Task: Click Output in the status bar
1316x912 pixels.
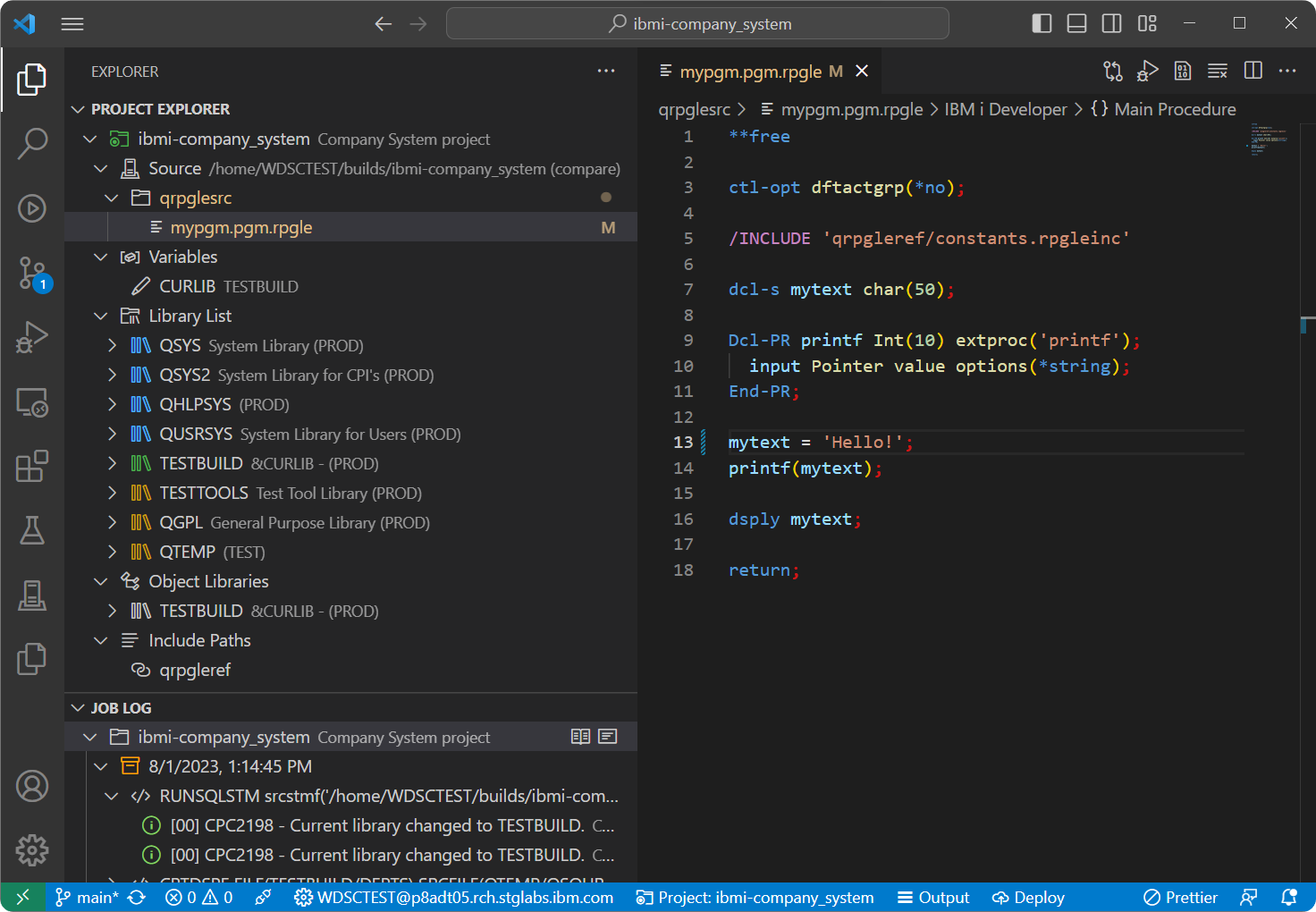Action: 933,897
